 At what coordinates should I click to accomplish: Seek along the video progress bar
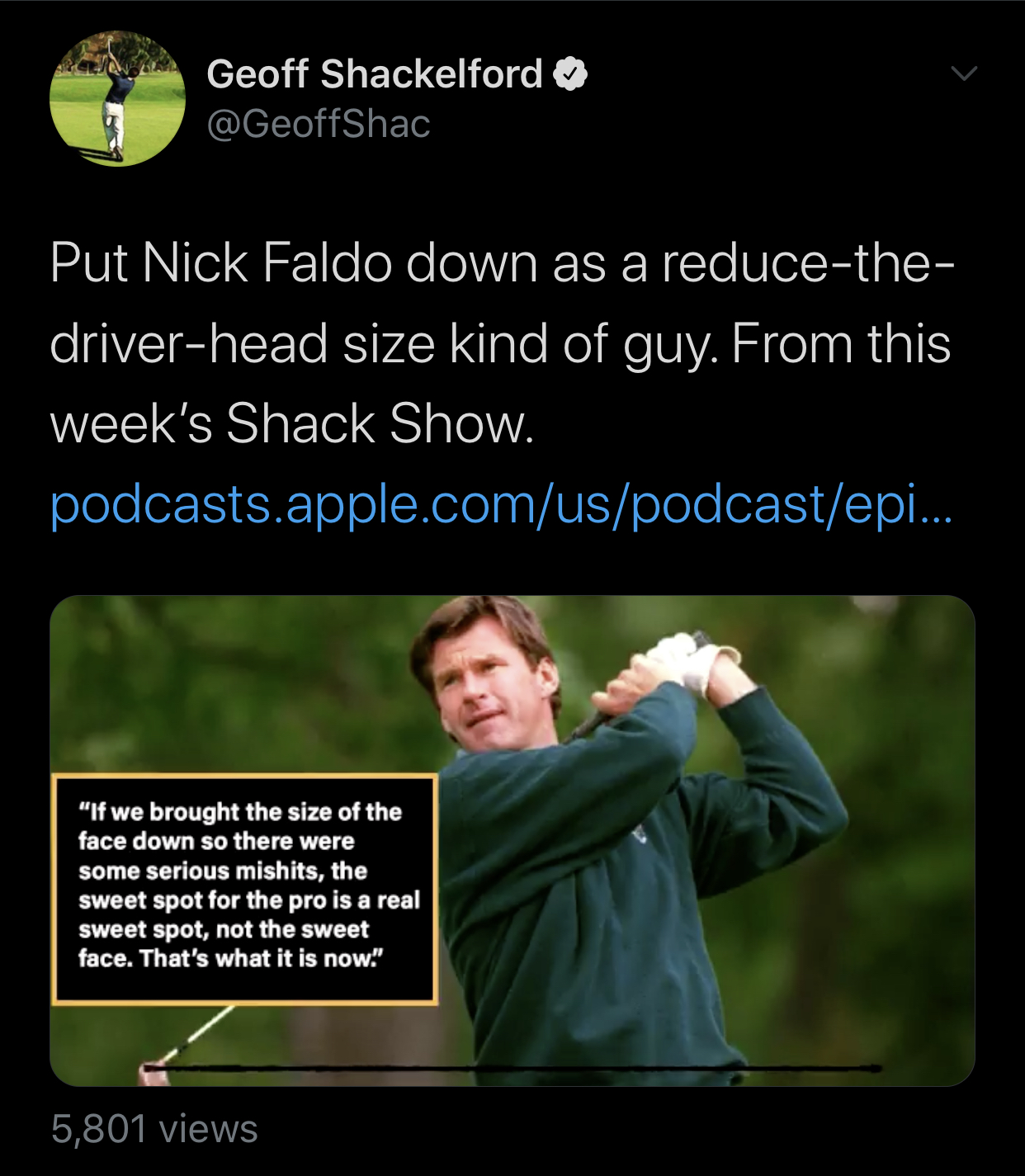coord(512,1069)
